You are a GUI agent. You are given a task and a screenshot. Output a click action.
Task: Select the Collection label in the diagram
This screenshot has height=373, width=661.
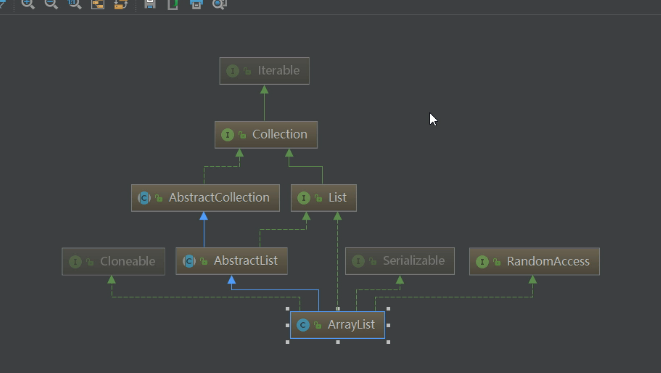(x=279, y=134)
